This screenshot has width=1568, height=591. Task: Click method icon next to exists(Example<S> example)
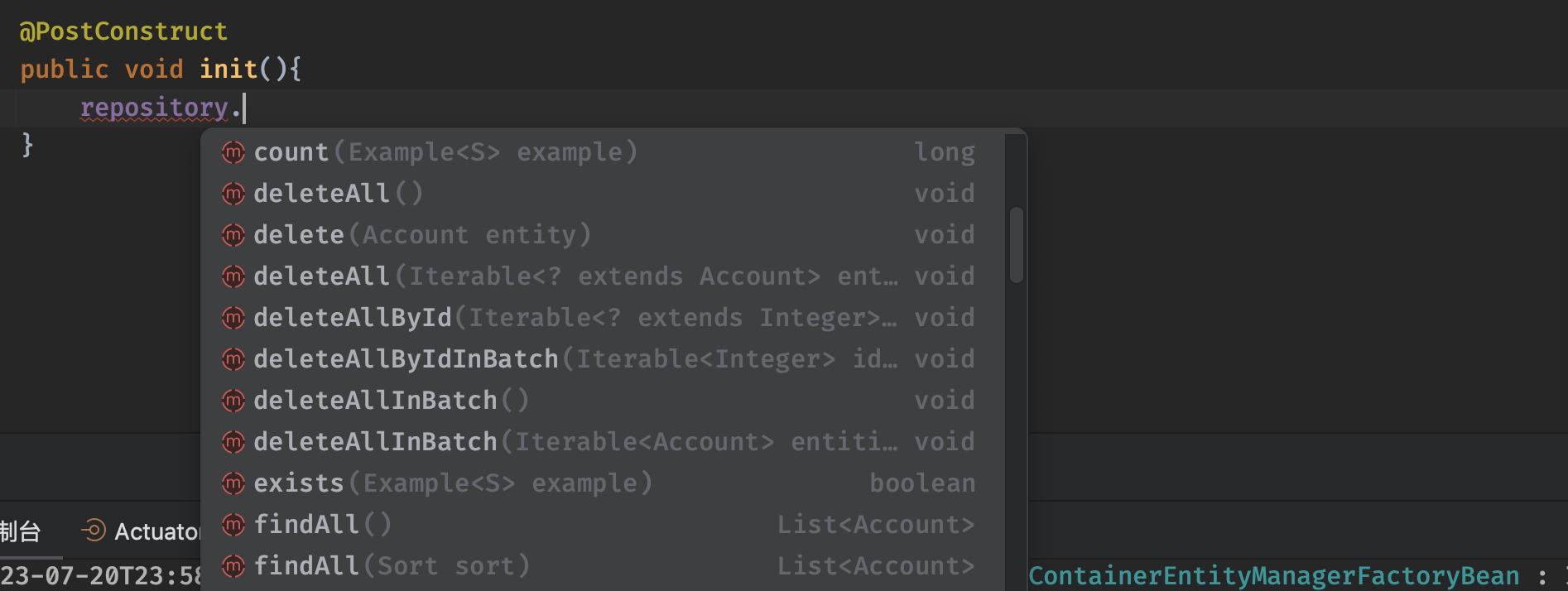(233, 483)
